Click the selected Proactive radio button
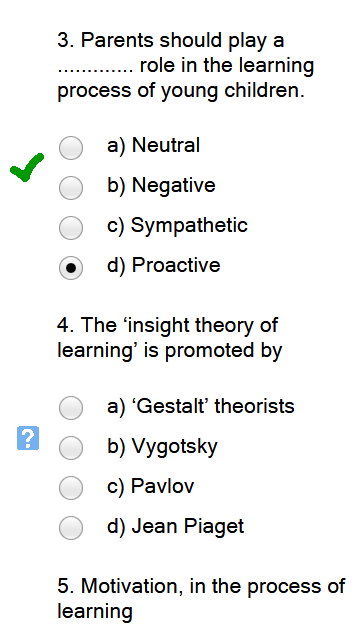The image size is (360, 640). (71, 267)
